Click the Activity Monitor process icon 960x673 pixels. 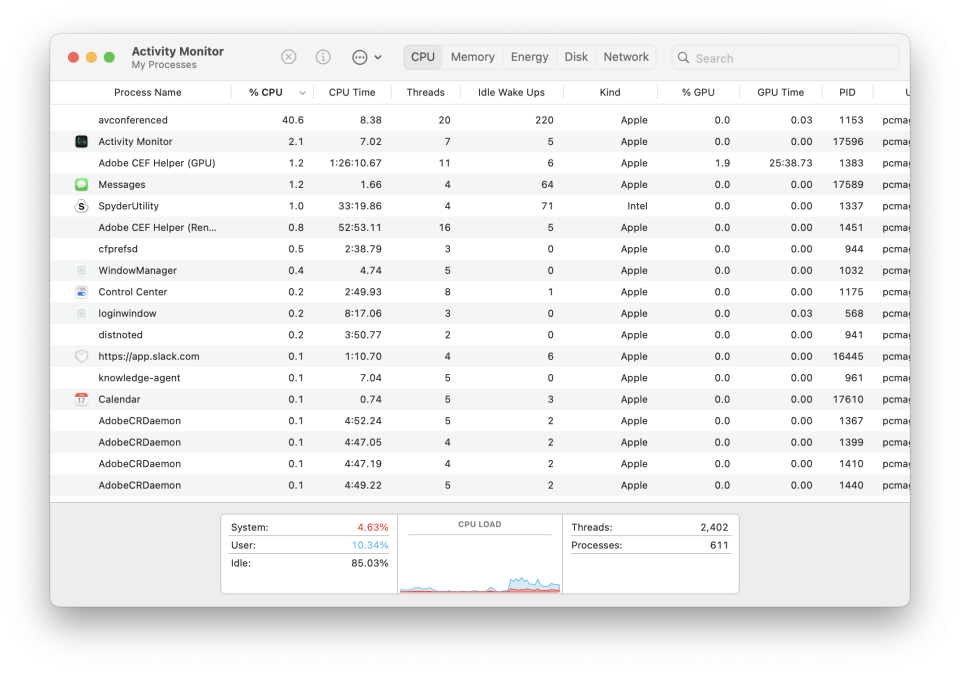[82, 142]
